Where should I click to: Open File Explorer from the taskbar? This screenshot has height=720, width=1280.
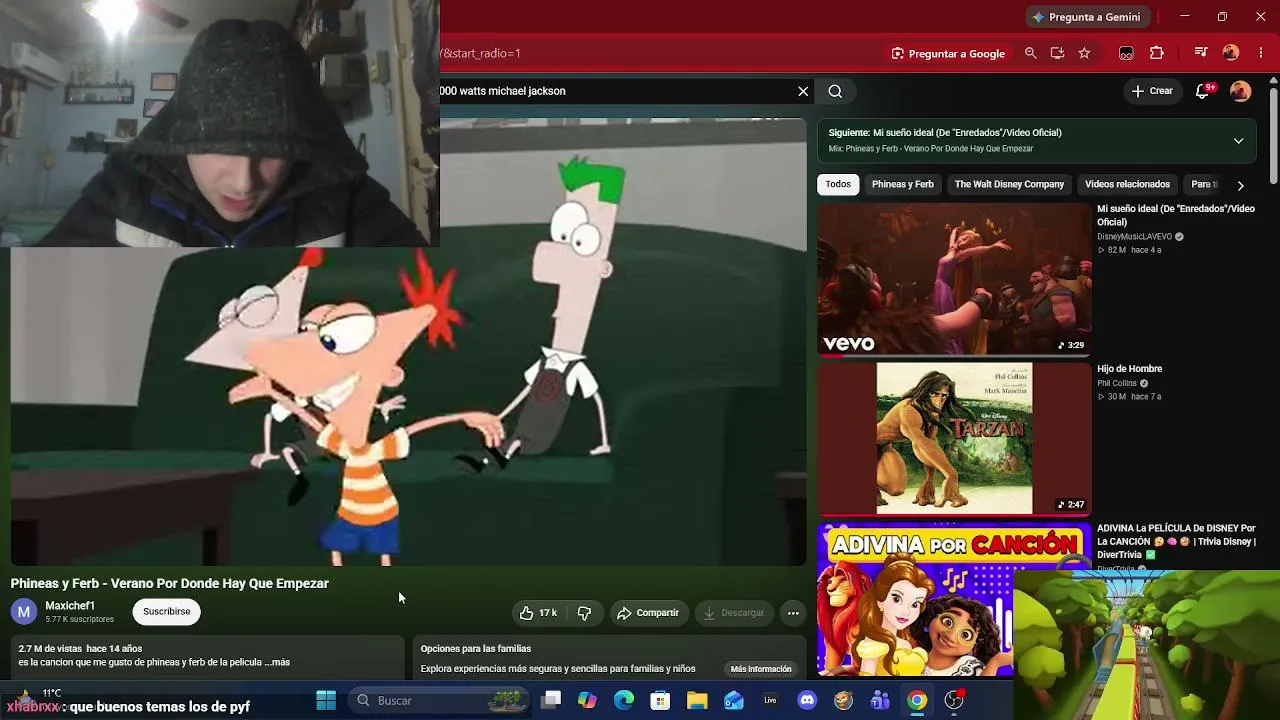(697, 700)
